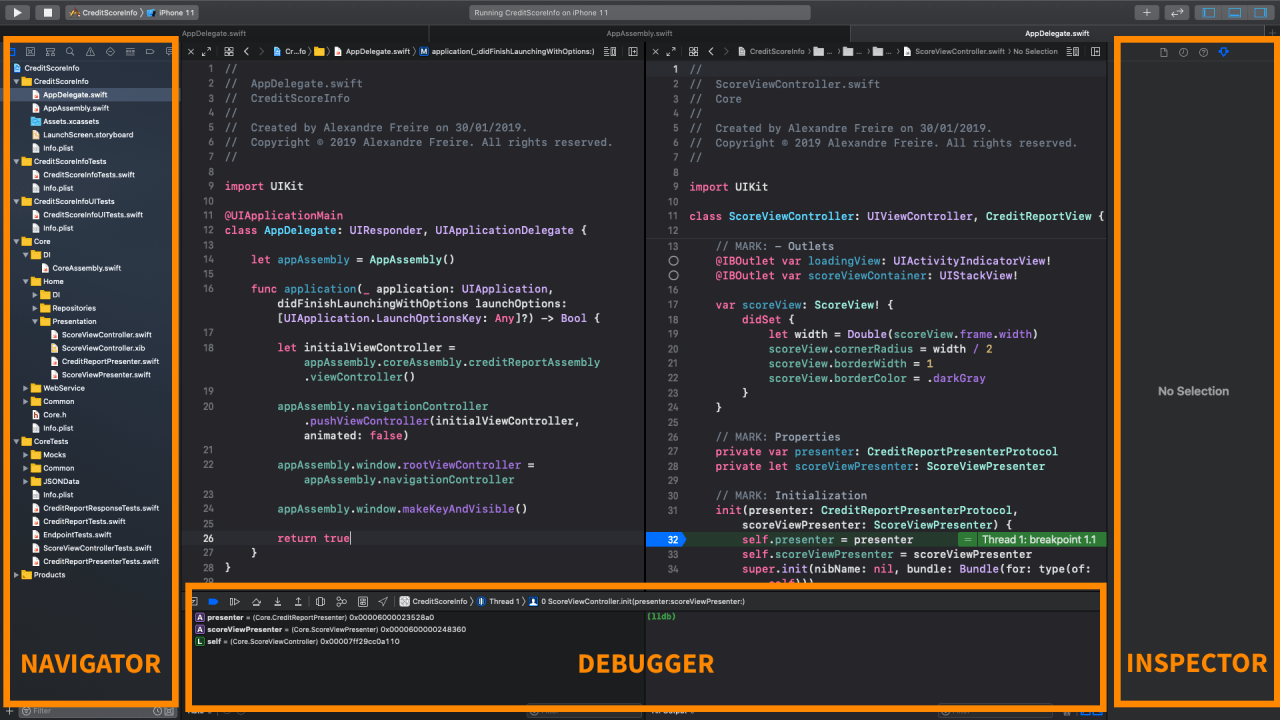The width and height of the screenshot is (1280, 720).
Task: Open the Find navigator
Action: [x=70, y=51]
